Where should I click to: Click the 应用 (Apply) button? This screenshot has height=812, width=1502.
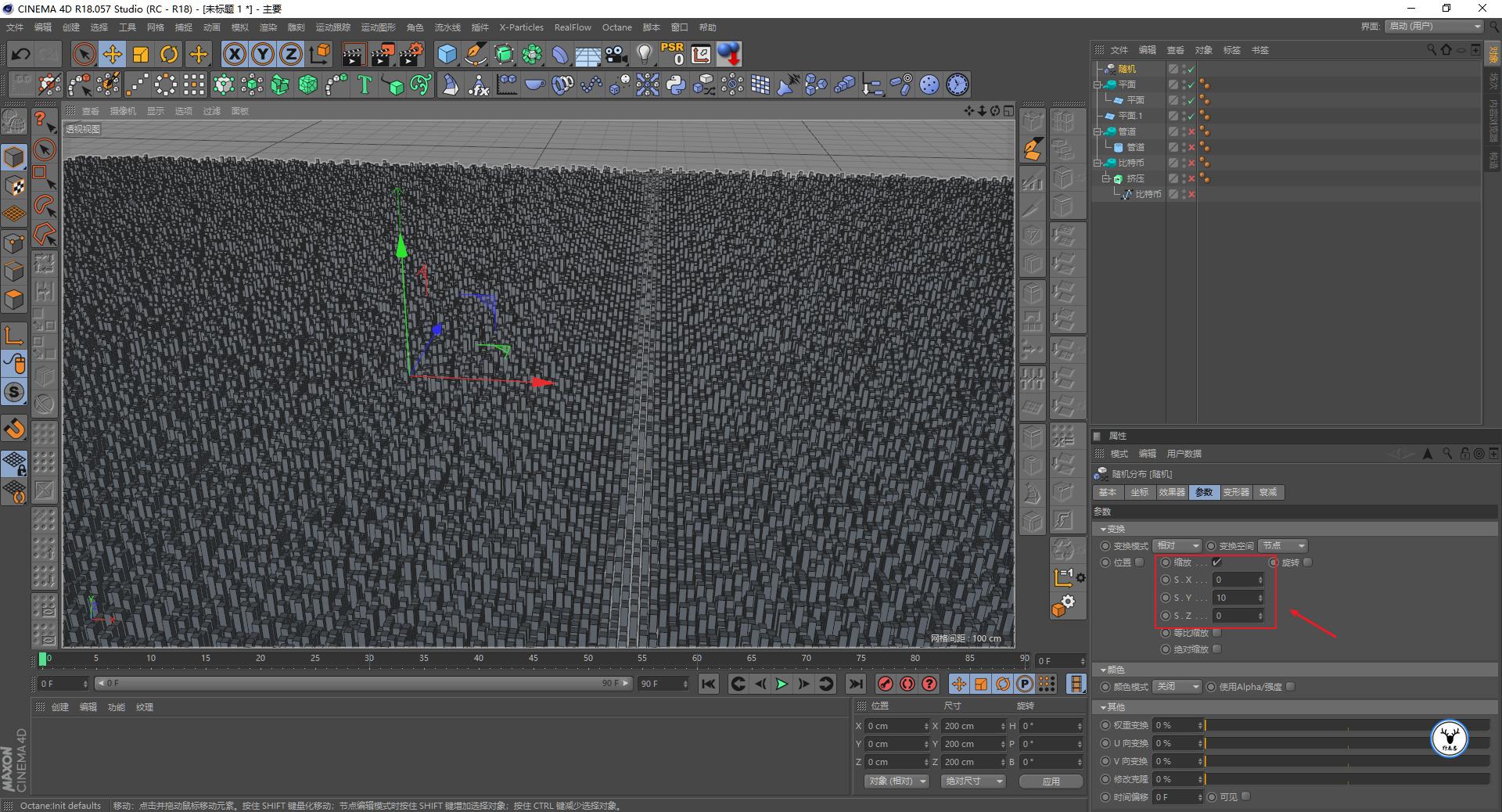1051,781
